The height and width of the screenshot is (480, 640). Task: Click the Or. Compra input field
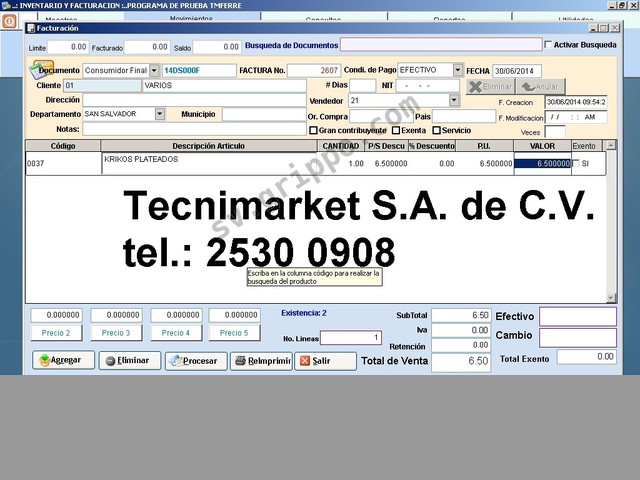tap(381, 116)
